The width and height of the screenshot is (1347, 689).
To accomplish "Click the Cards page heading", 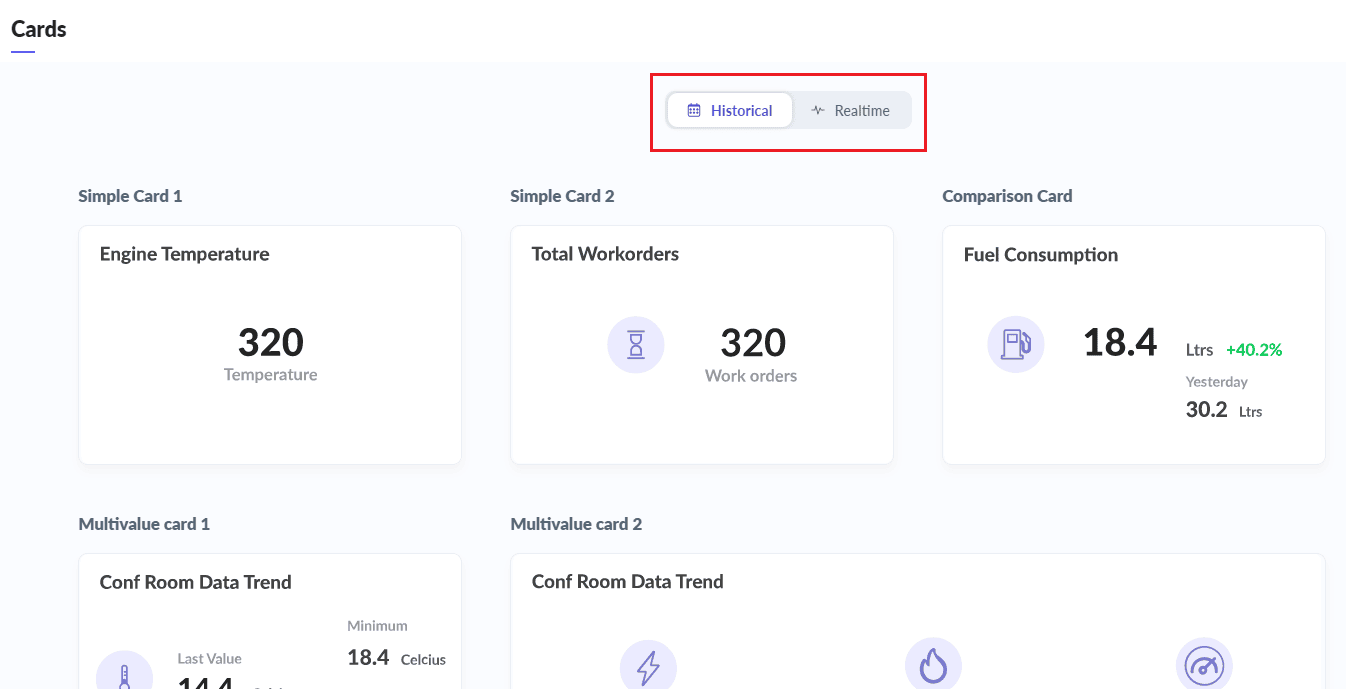I will [x=39, y=29].
